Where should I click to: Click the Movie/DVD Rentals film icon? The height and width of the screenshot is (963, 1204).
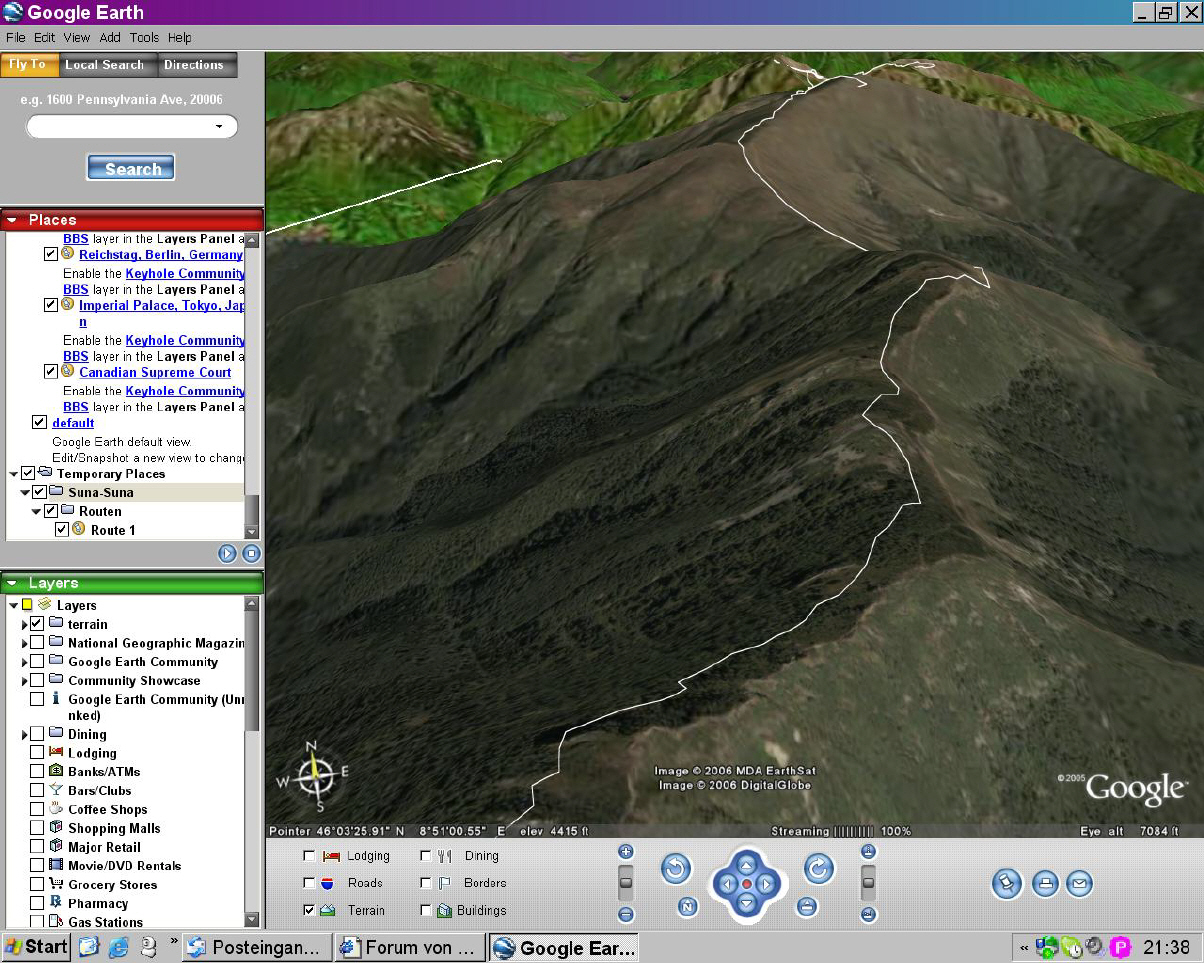tap(56, 865)
